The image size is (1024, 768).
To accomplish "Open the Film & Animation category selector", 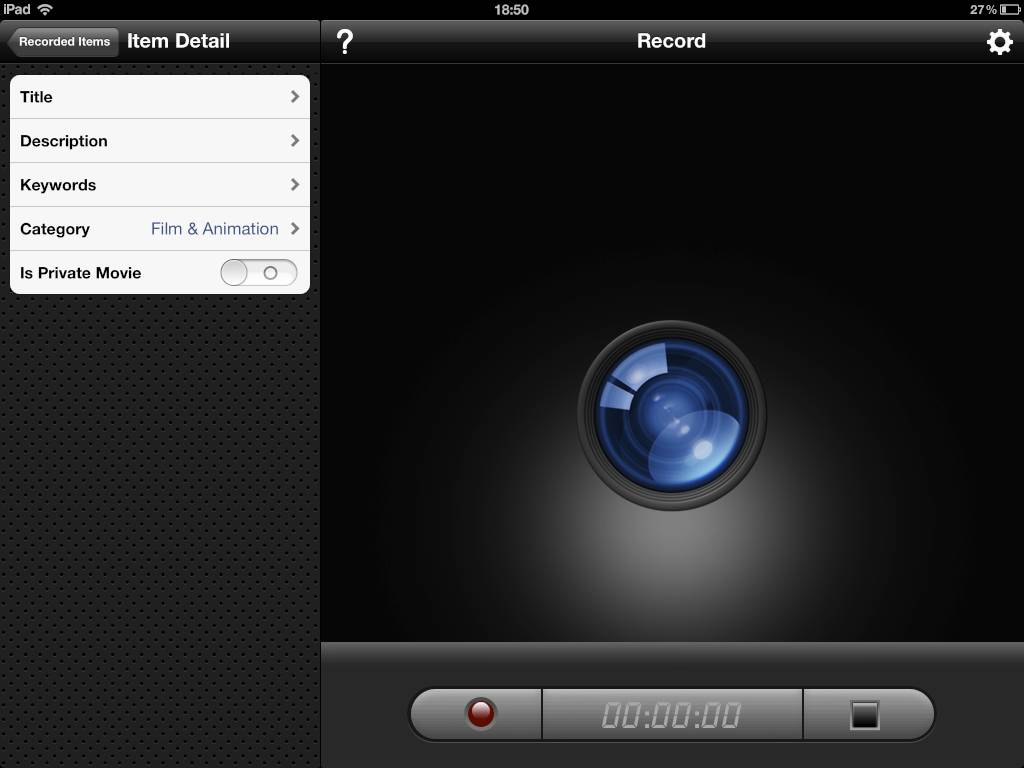I will click(x=215, y=229).
